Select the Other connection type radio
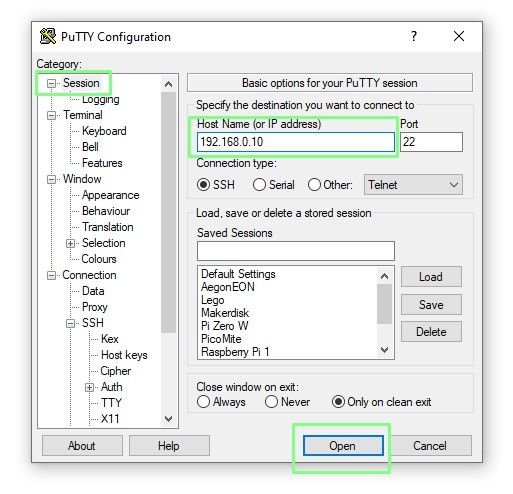This screenshot has height=494, width=513. [x=314, y=185]
